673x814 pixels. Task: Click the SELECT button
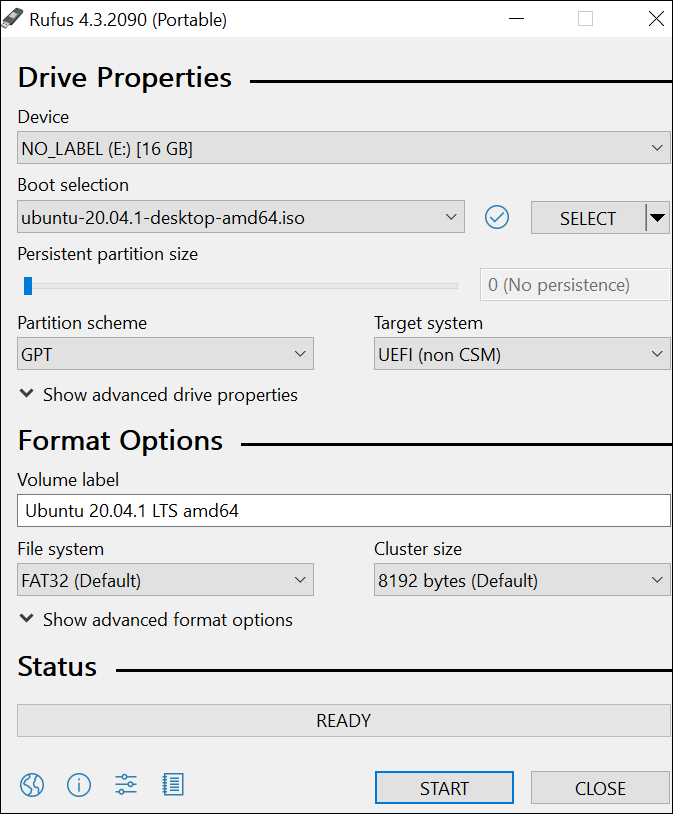pos(588,218)
